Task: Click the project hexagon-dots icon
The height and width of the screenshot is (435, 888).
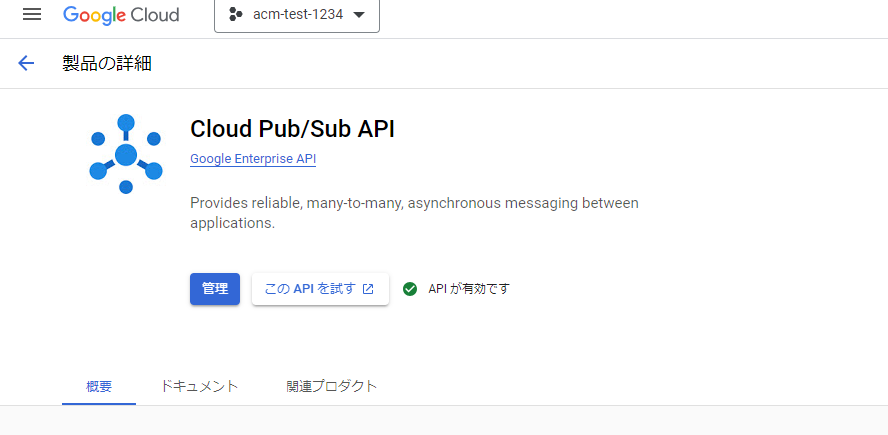Action: click(x=236, y=15)
